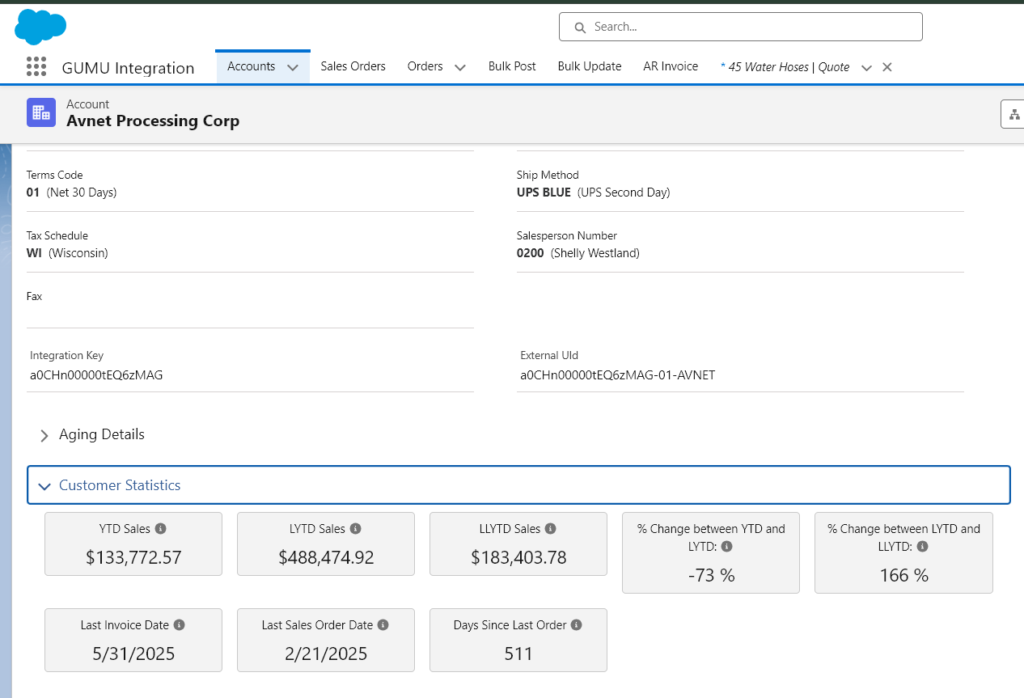Close the 45 Water Hoses Quote tab

click(887, 67)
